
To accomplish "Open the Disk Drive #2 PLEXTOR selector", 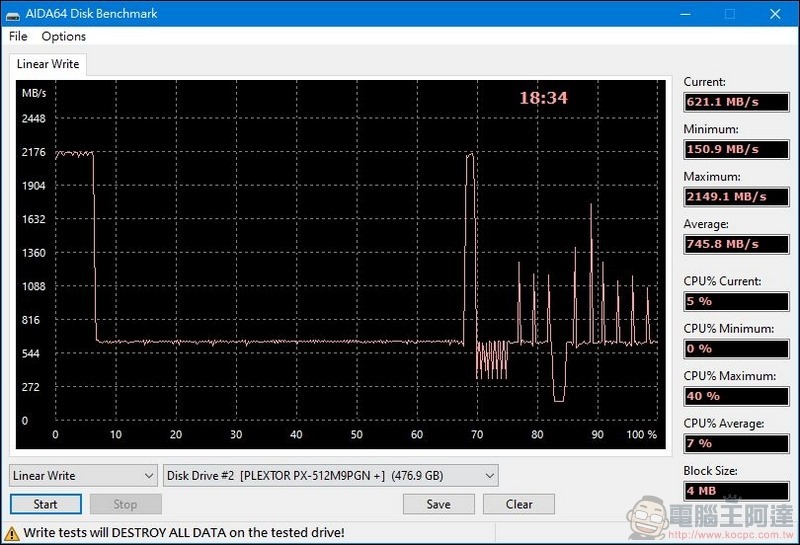I will tap(331, 476).
